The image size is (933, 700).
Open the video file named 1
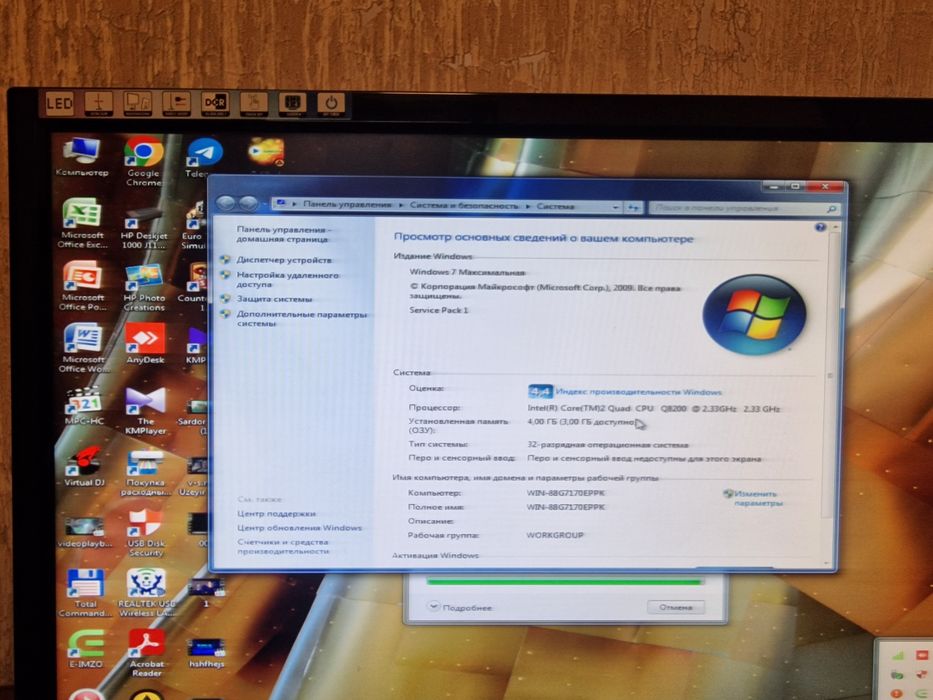[206, 593]
